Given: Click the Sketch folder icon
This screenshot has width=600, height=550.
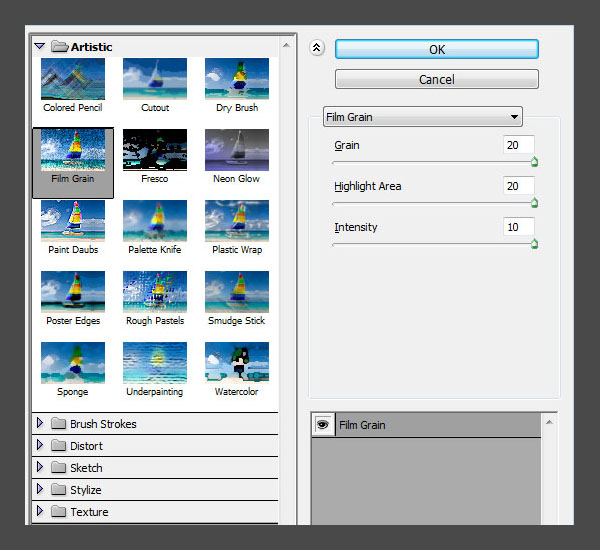Looking at the screenshot, I should pos(59,467).
